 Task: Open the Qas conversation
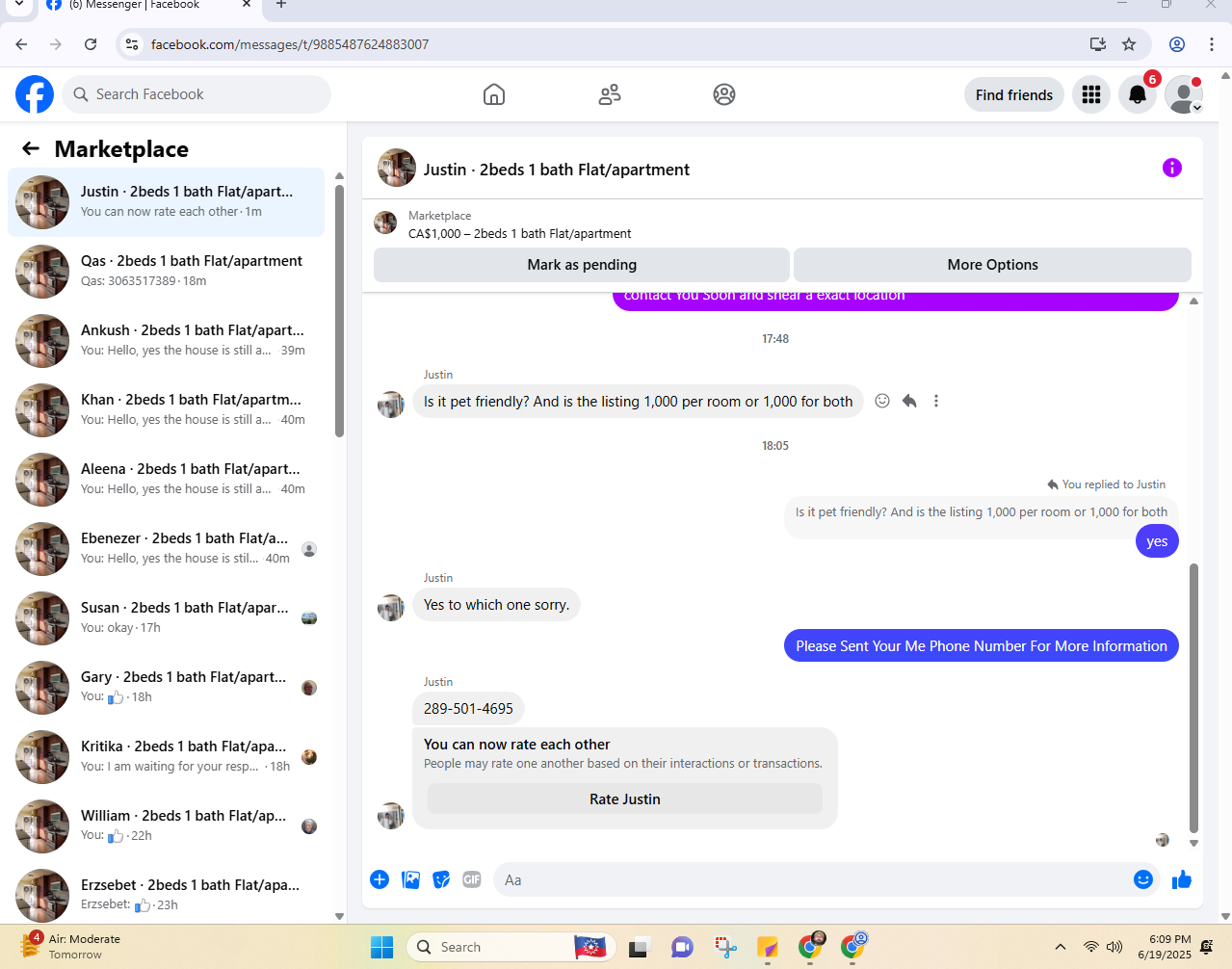pyautogui.click(x=166, y=272)
